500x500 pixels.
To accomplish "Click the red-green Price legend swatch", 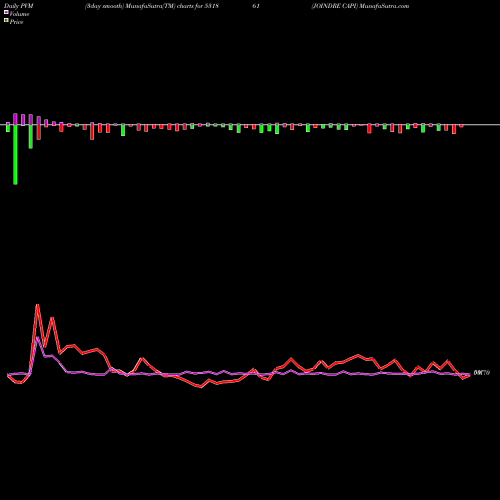I will coord(6,21).
